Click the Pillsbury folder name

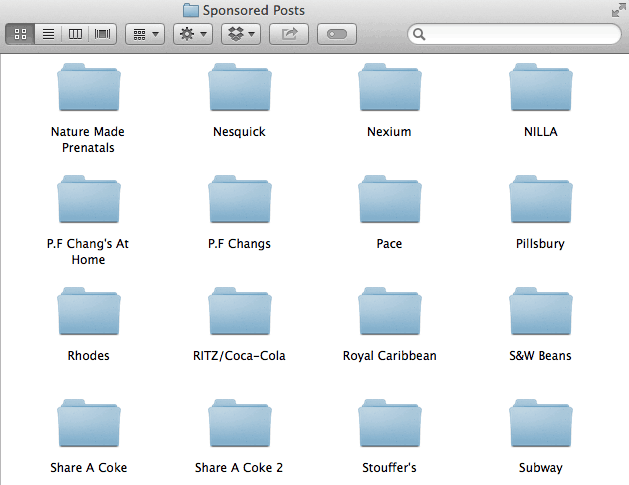[x=540, y=244]
